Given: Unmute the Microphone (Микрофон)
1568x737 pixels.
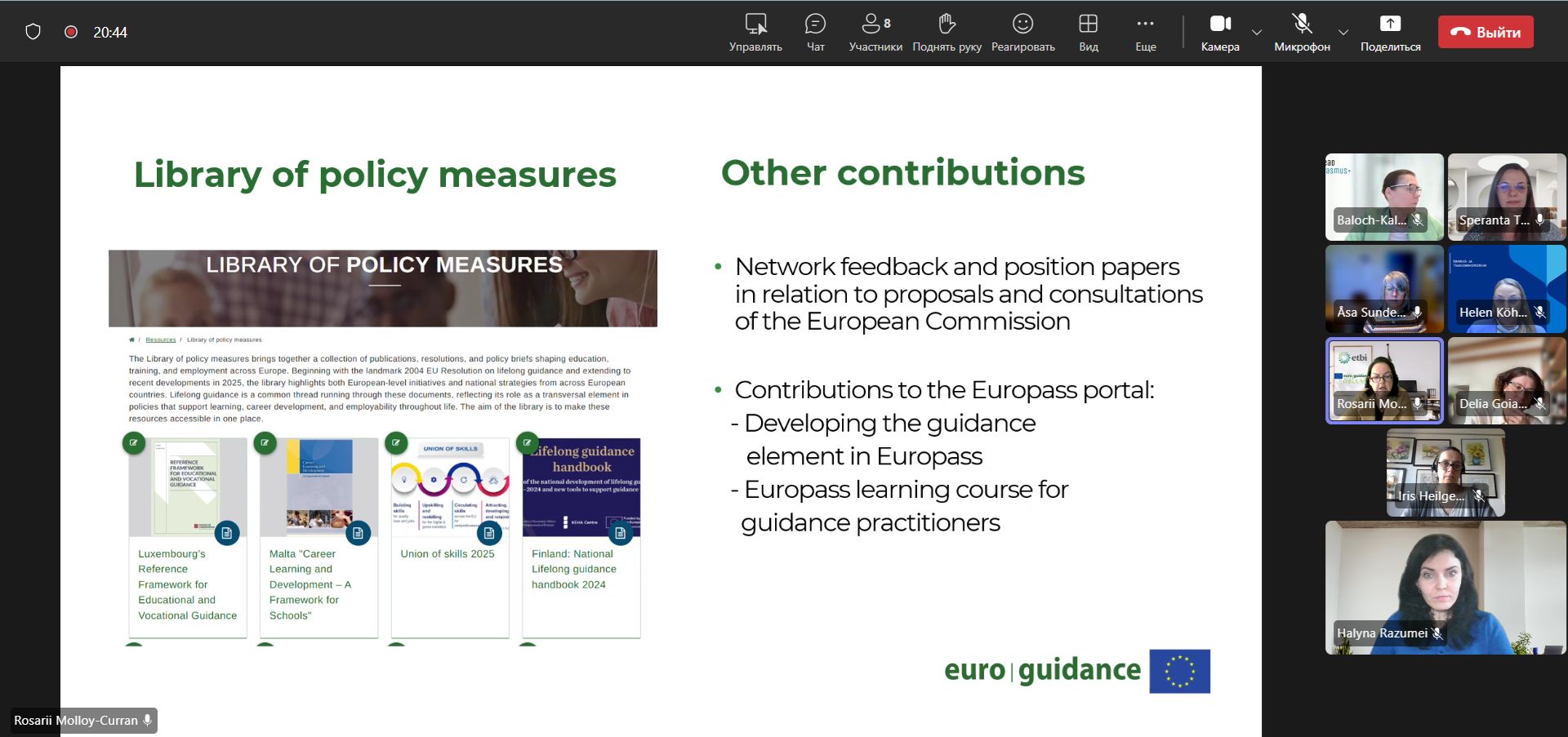Looking at the screenshot, I should (x=1302, y=33).
